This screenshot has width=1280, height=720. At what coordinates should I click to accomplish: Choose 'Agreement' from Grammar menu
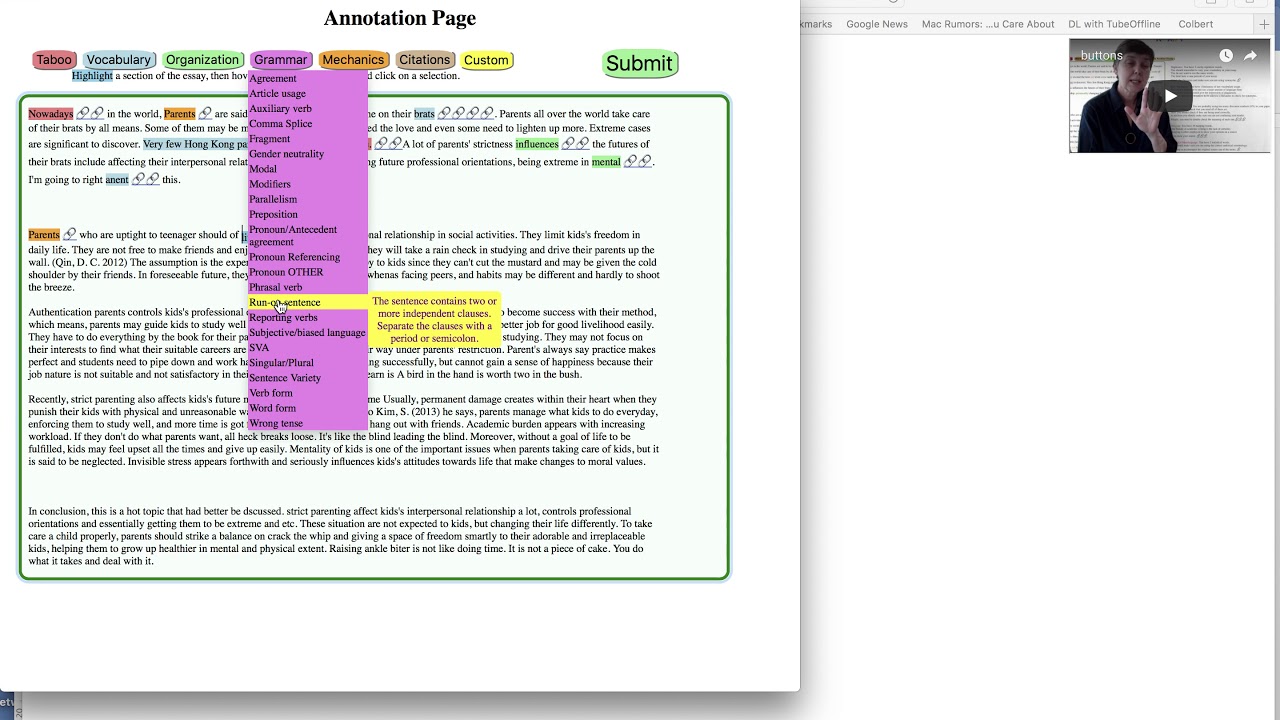307,78
